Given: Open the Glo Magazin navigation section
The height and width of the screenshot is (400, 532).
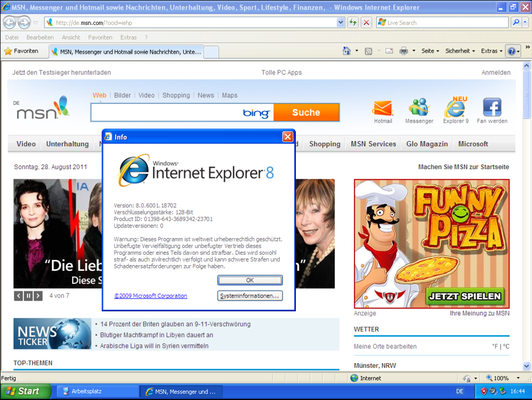Looking at the screenshot, I should (x=427, y=144).
